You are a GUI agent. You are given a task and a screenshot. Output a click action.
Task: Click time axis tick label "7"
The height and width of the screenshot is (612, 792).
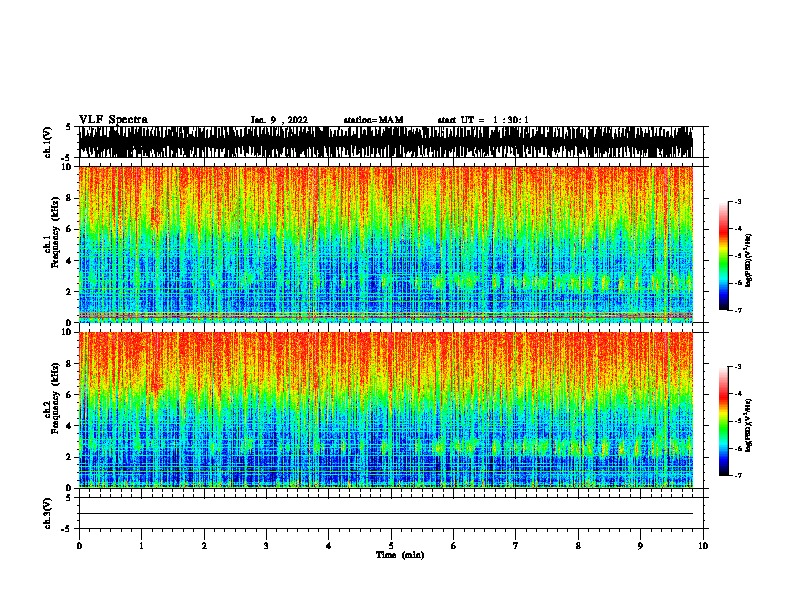516,546
